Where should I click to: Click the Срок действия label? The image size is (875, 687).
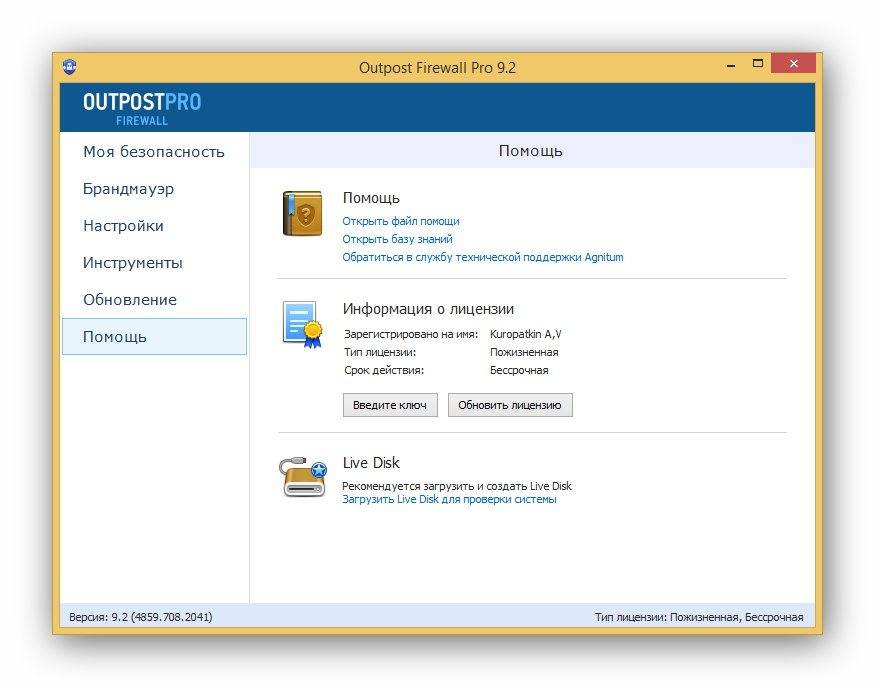[x=384, y=371]
